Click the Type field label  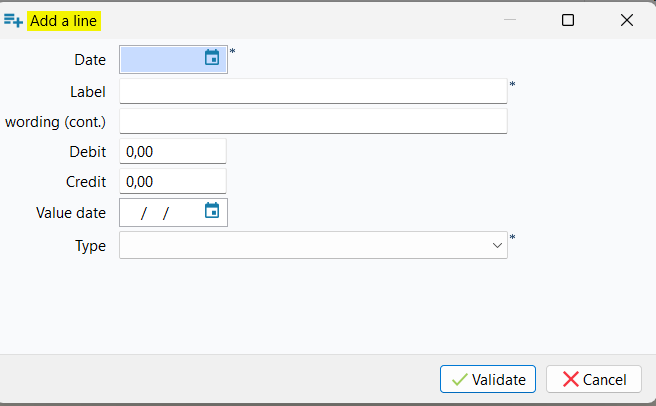coord(90,245)
